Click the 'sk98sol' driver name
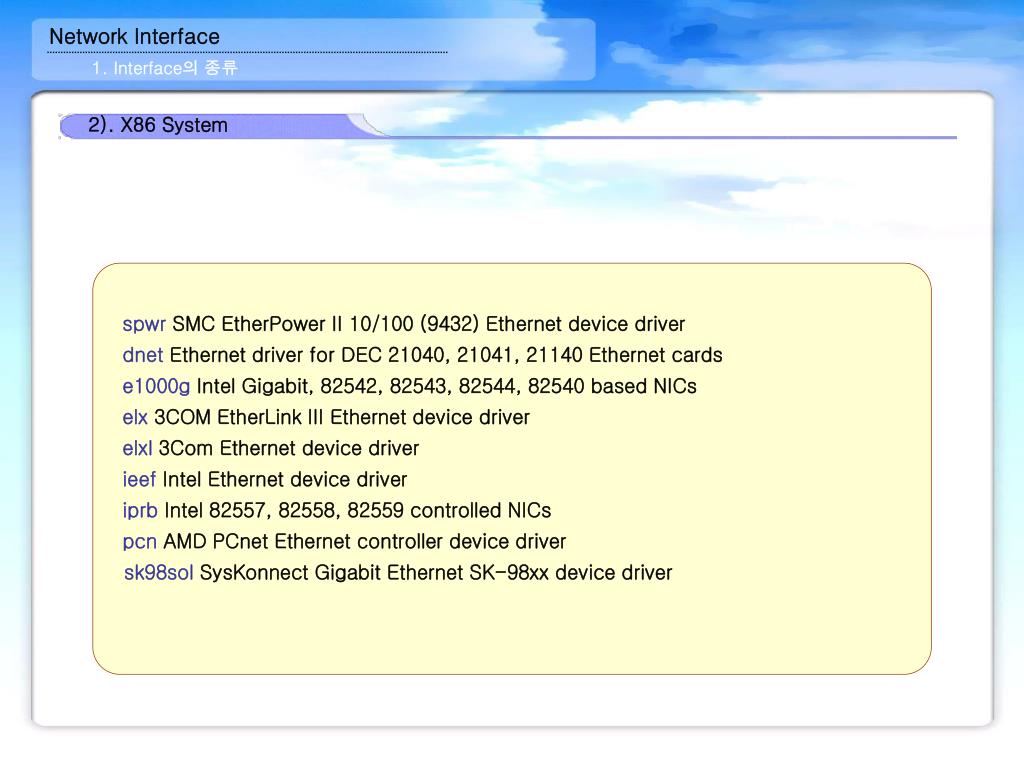 158,573
